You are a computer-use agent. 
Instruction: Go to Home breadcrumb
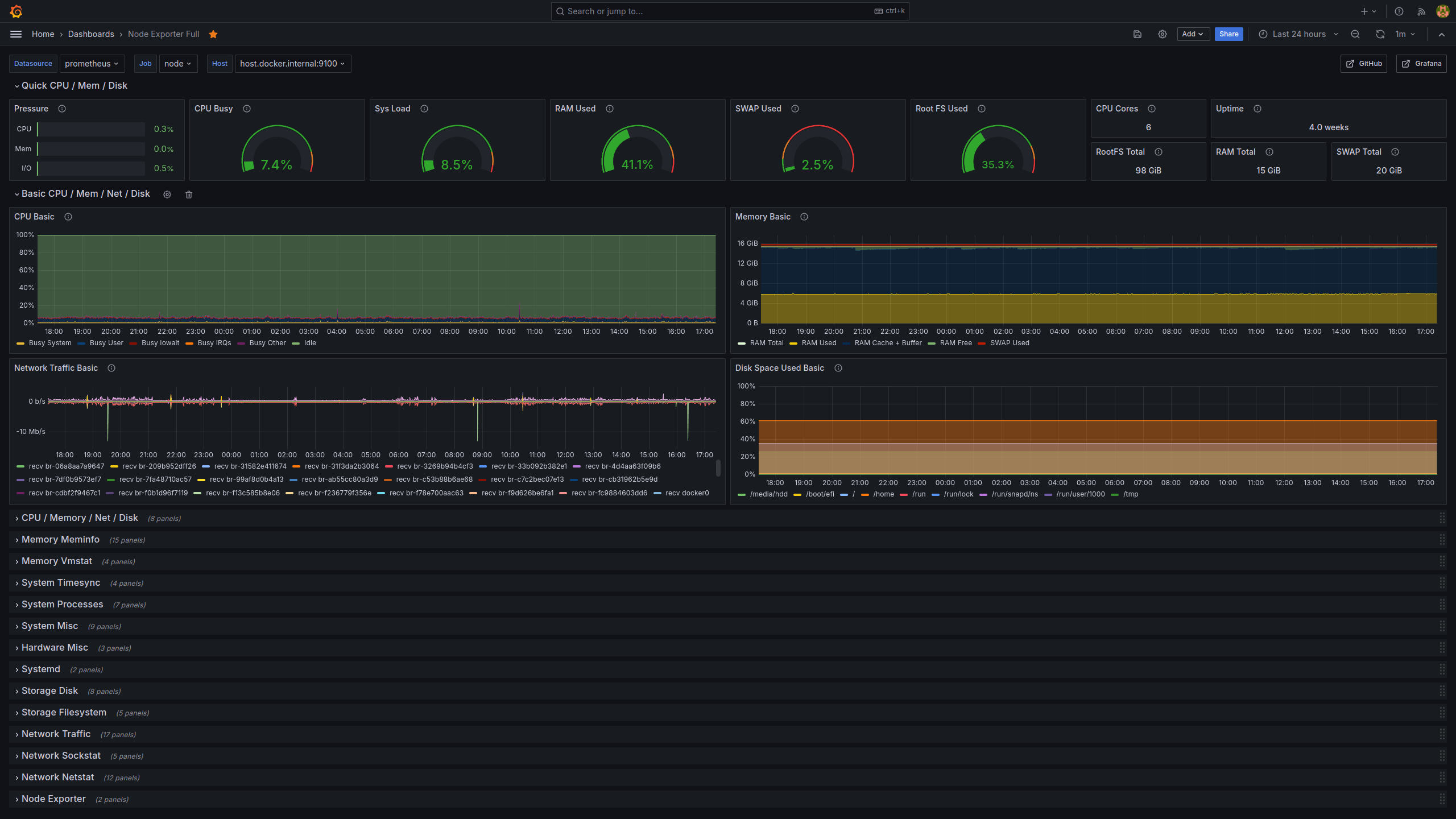click(43, 34)
